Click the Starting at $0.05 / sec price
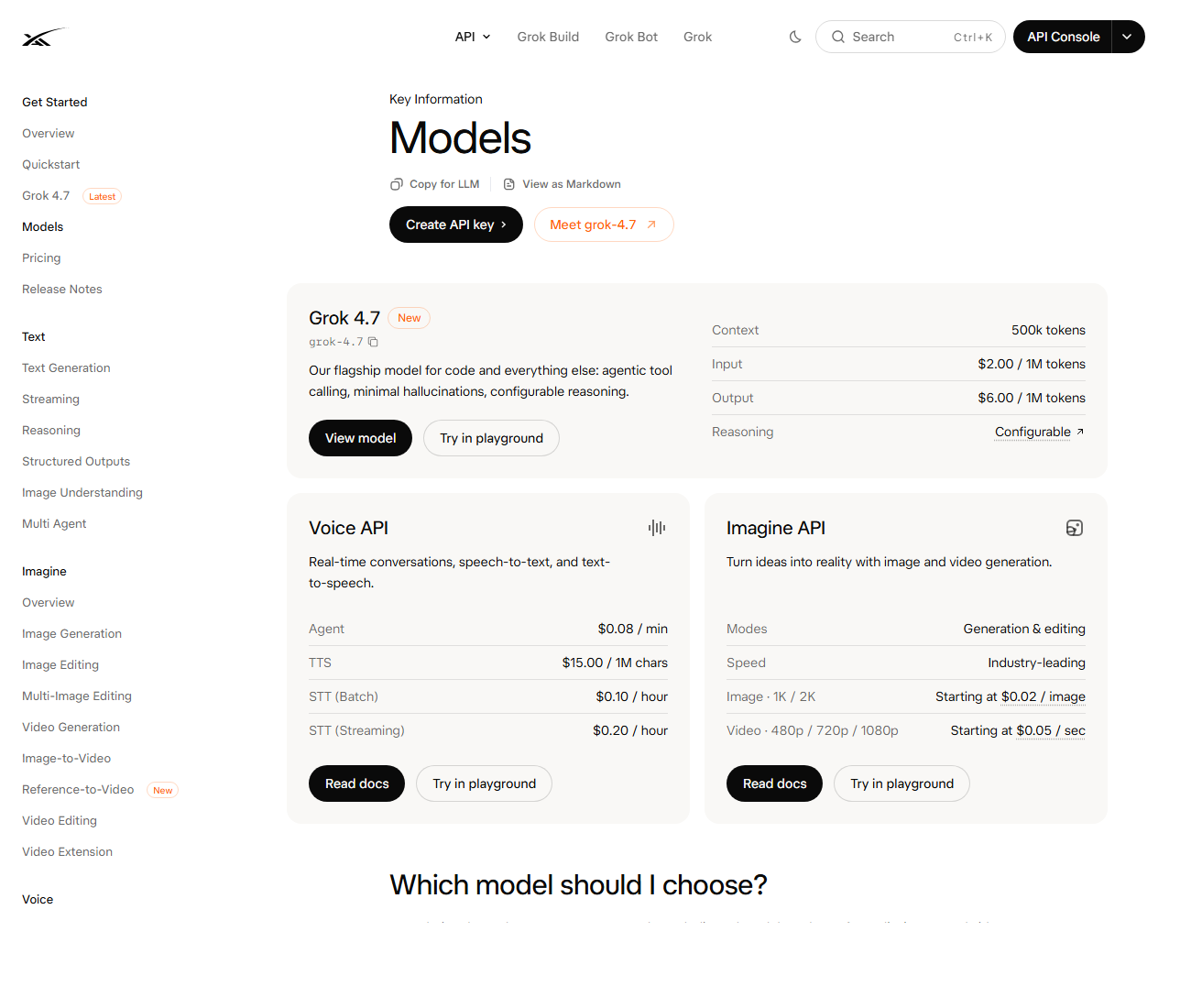Image resolution: width=1191 pixels, height=1008 pixels. (1018, 730)
